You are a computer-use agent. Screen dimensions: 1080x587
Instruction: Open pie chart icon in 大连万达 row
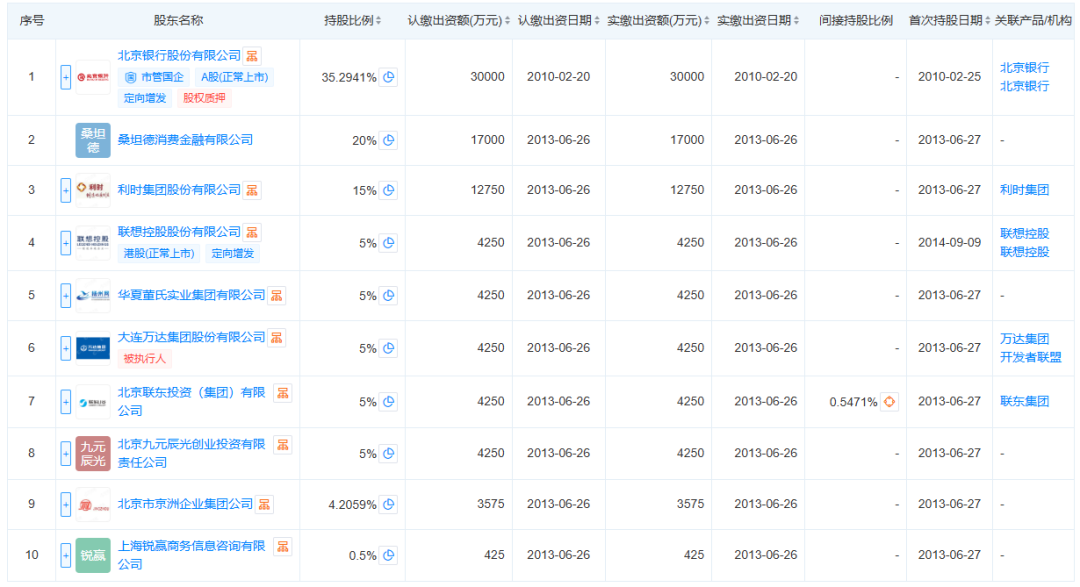click(x=388, y=349)
